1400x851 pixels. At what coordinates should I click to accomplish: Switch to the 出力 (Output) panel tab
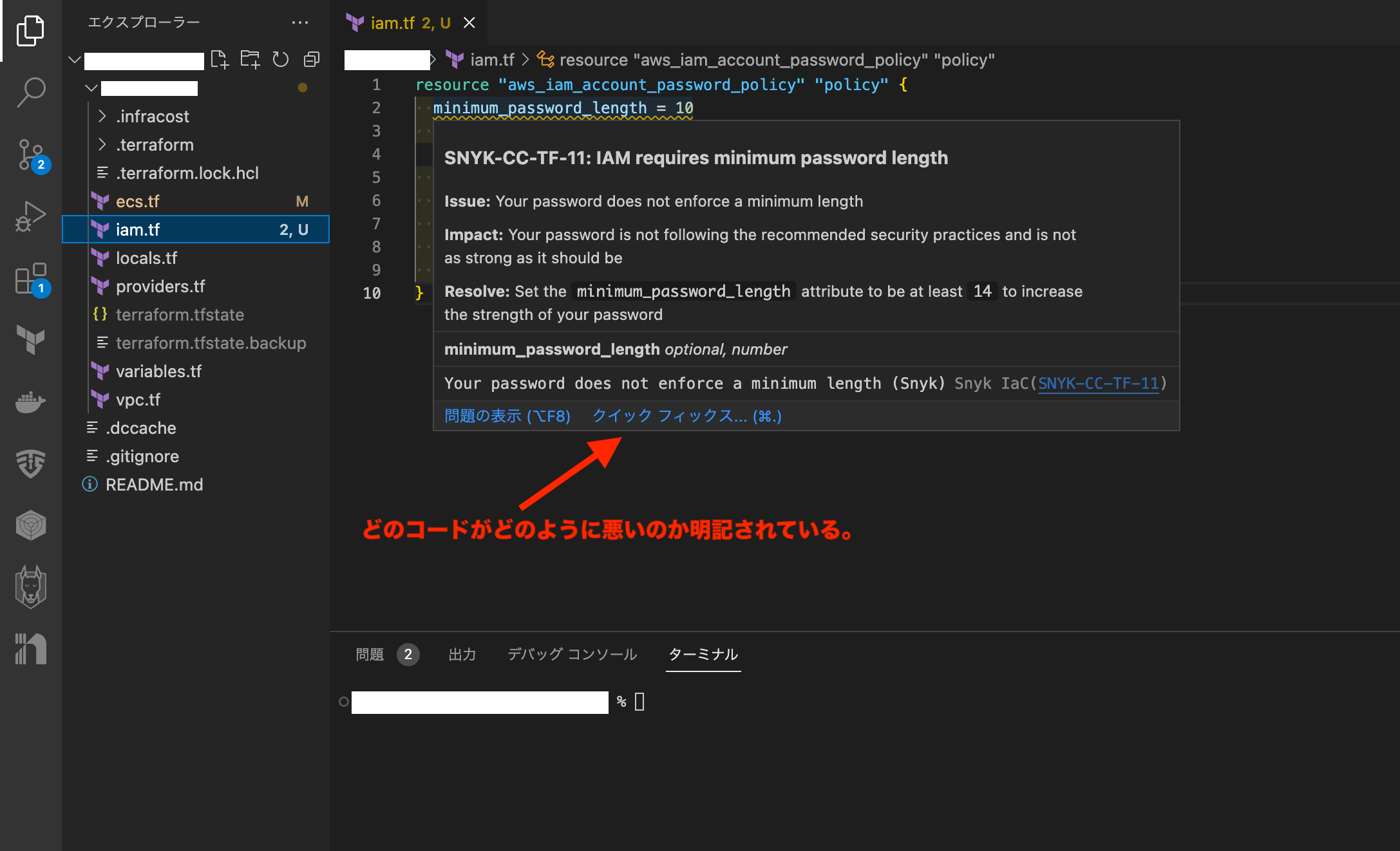coord(462,654)
